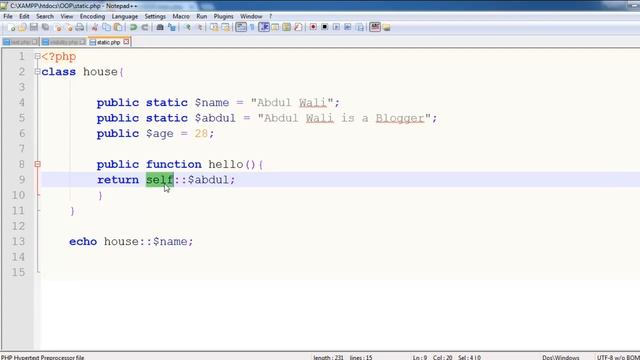Open the Encoding menu
The width and height of the screenshot is (640, 360).
click(92, 16)
